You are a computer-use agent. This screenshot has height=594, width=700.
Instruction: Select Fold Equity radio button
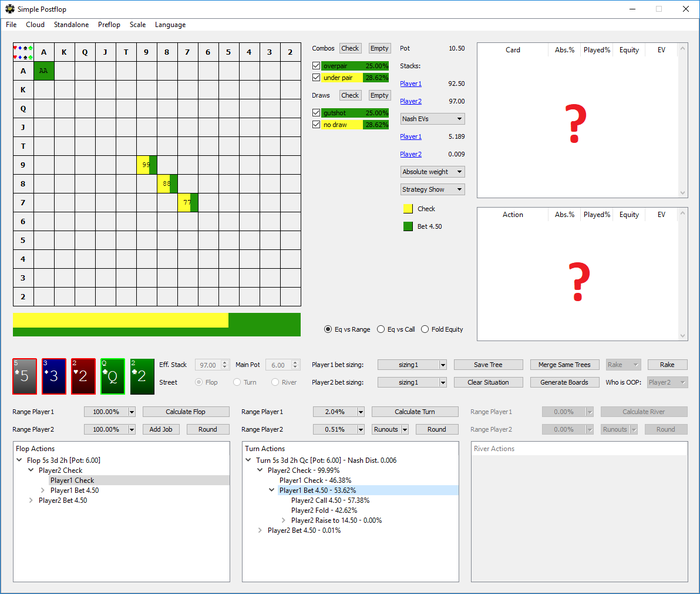425,329
